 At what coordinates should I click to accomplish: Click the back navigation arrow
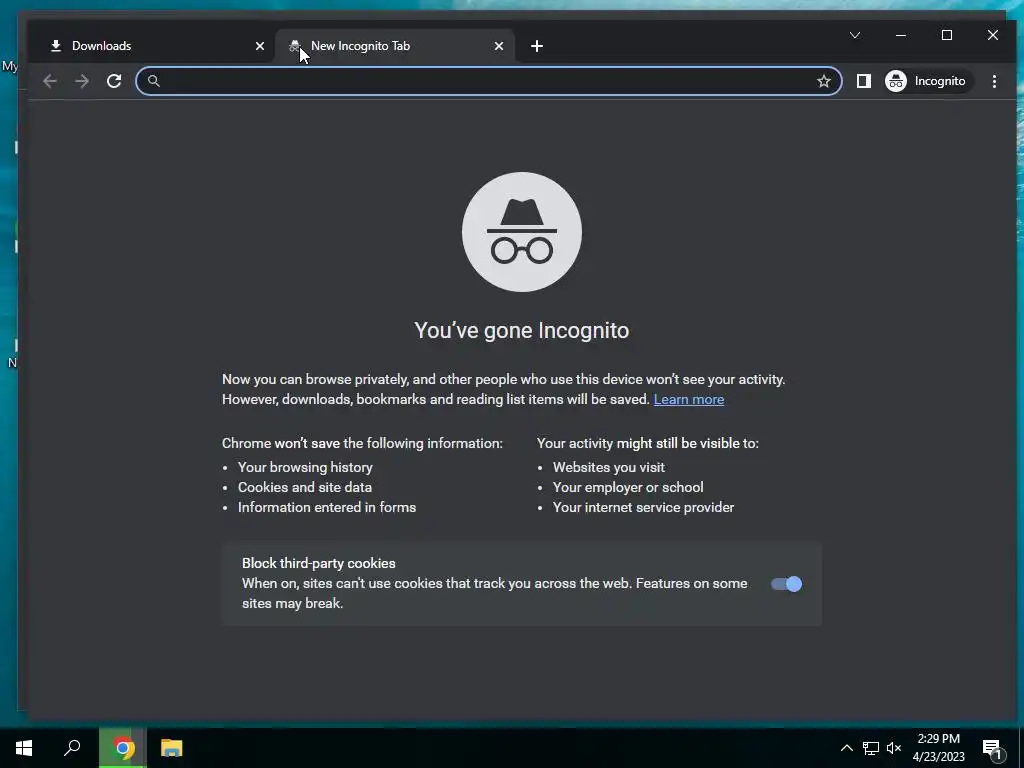(50, 81)
